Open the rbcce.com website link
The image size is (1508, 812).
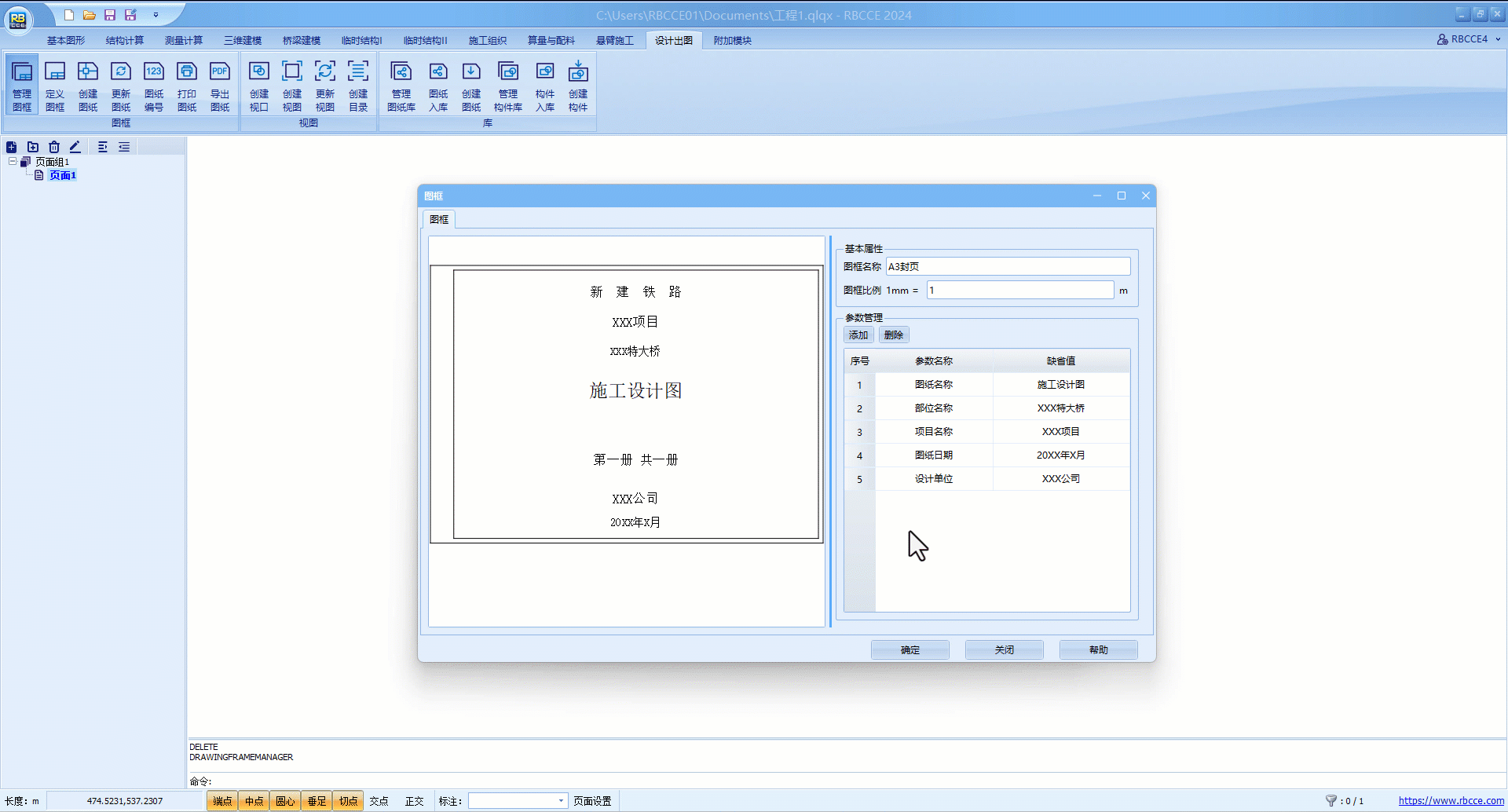click(x=1451, y=801)
